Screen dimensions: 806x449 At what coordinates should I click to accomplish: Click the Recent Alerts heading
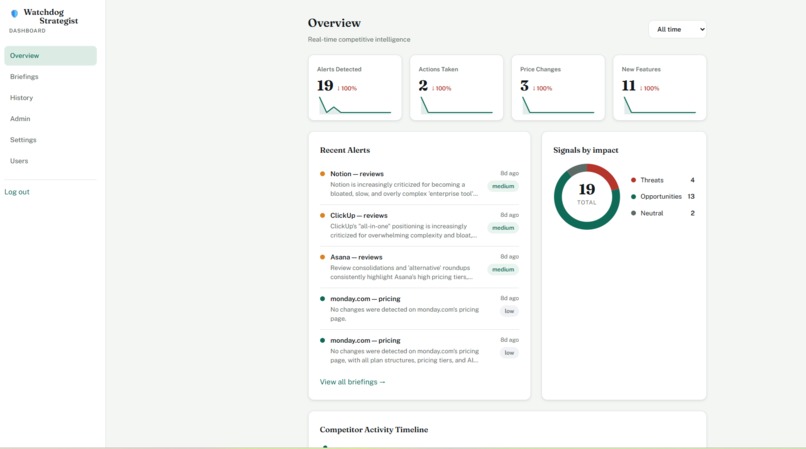[345, 150]
